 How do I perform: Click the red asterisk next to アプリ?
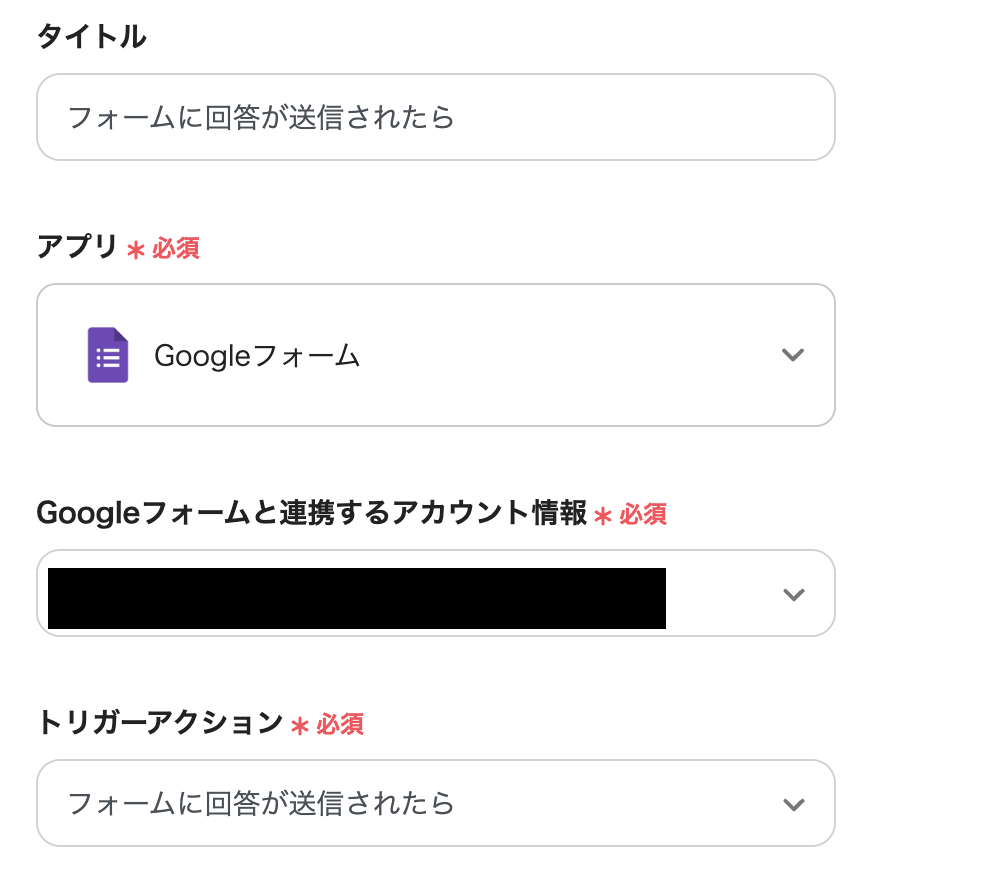[x=136, y=249]
